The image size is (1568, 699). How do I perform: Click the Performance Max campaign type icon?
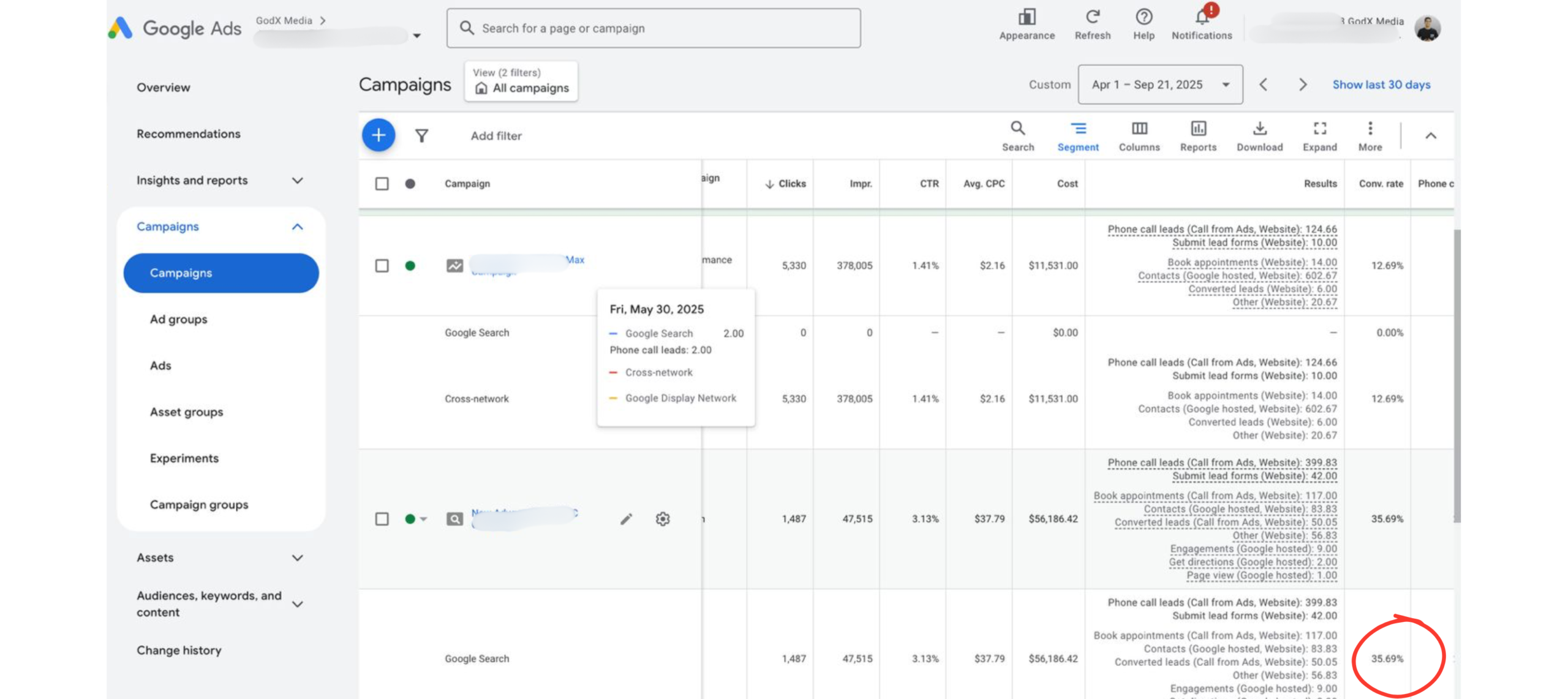(454, 265)
